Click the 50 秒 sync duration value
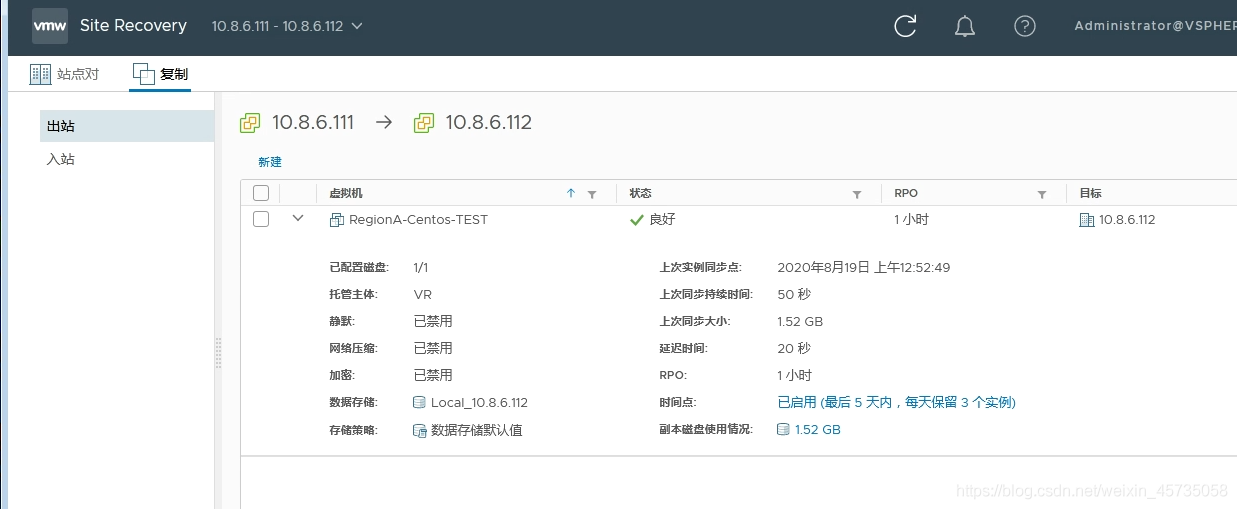This screenshot has width=1237, height=509. (x=794, y=295)
